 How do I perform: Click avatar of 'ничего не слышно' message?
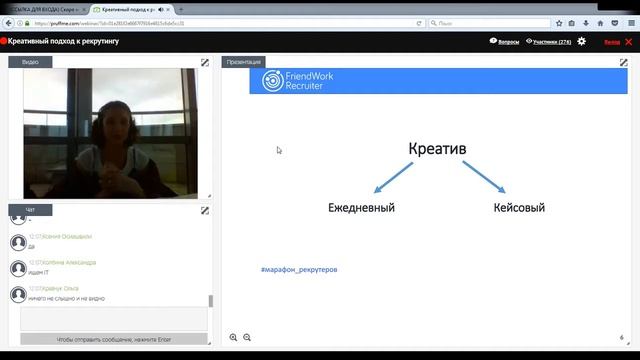(x=18, y=294)
